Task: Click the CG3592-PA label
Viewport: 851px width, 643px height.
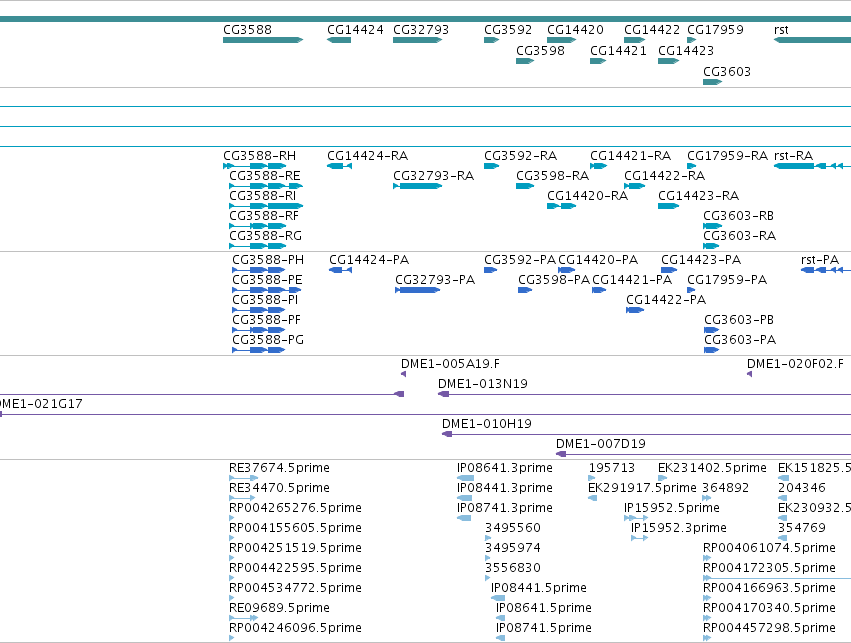Action: tap(520, 260)
